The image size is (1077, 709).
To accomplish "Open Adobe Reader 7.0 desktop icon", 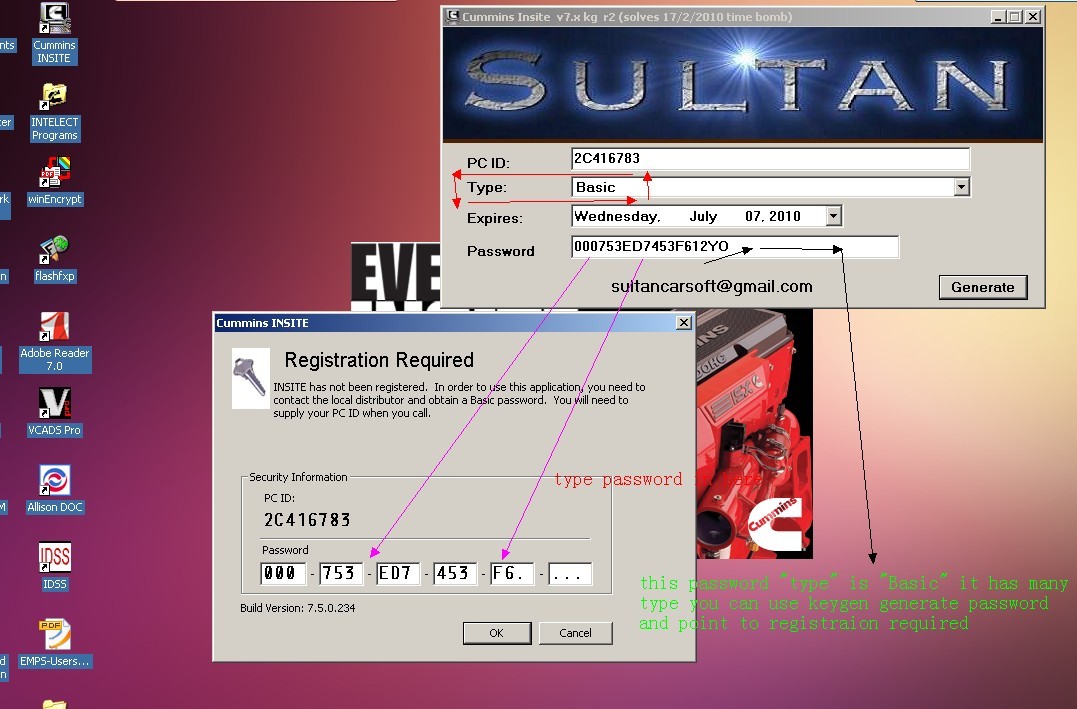I will tap(54, 327).
